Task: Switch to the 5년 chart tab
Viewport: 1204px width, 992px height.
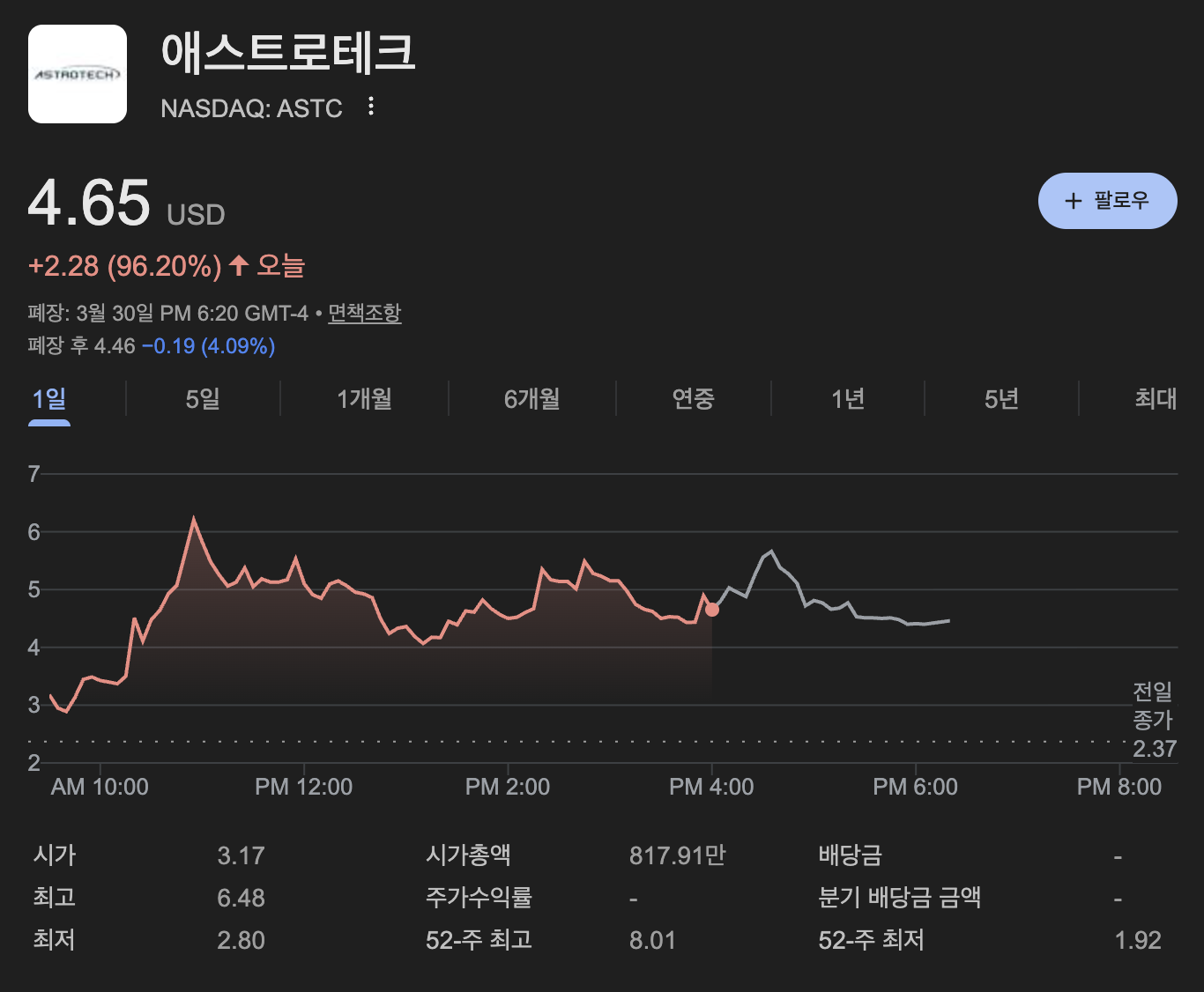Action: 1001,399
